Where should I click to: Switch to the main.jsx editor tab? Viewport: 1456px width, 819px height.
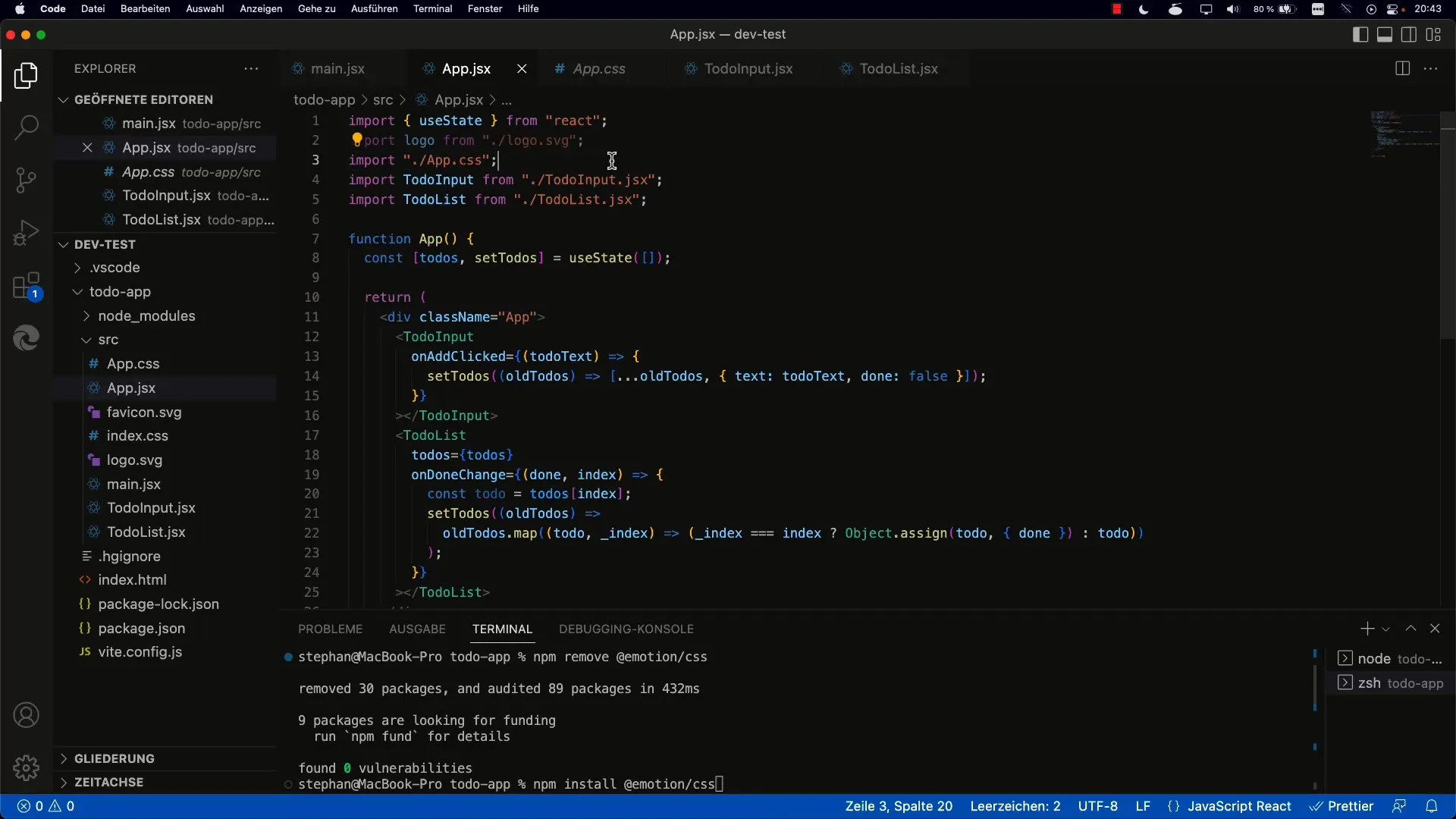click(x=337, y=68)
